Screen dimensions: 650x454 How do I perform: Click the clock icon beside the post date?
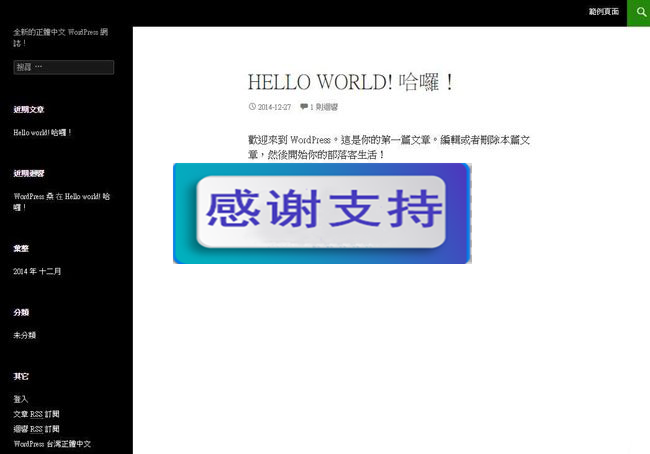coord(252,107)
